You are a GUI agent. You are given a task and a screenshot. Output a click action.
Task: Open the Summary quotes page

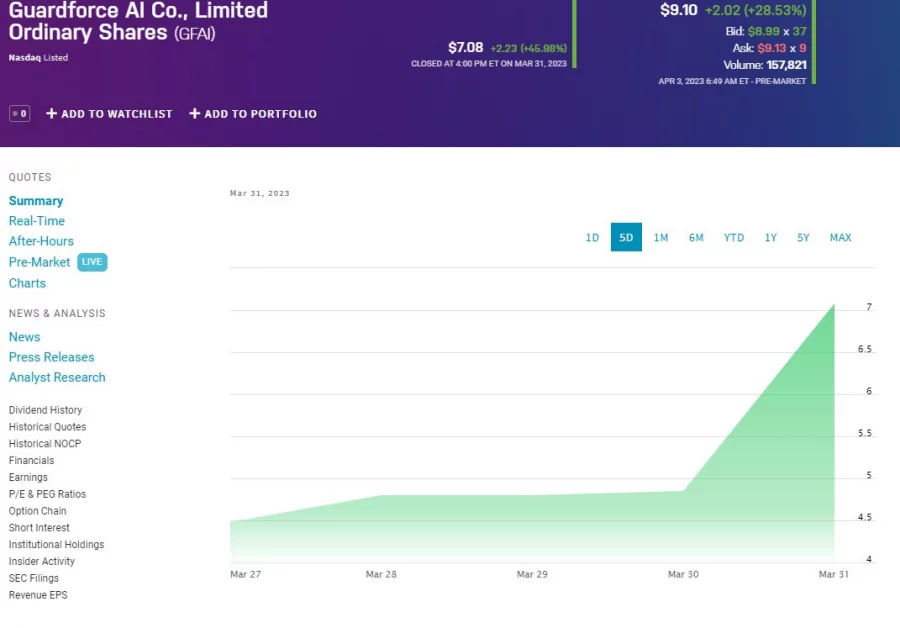click(x=36, y=200)
